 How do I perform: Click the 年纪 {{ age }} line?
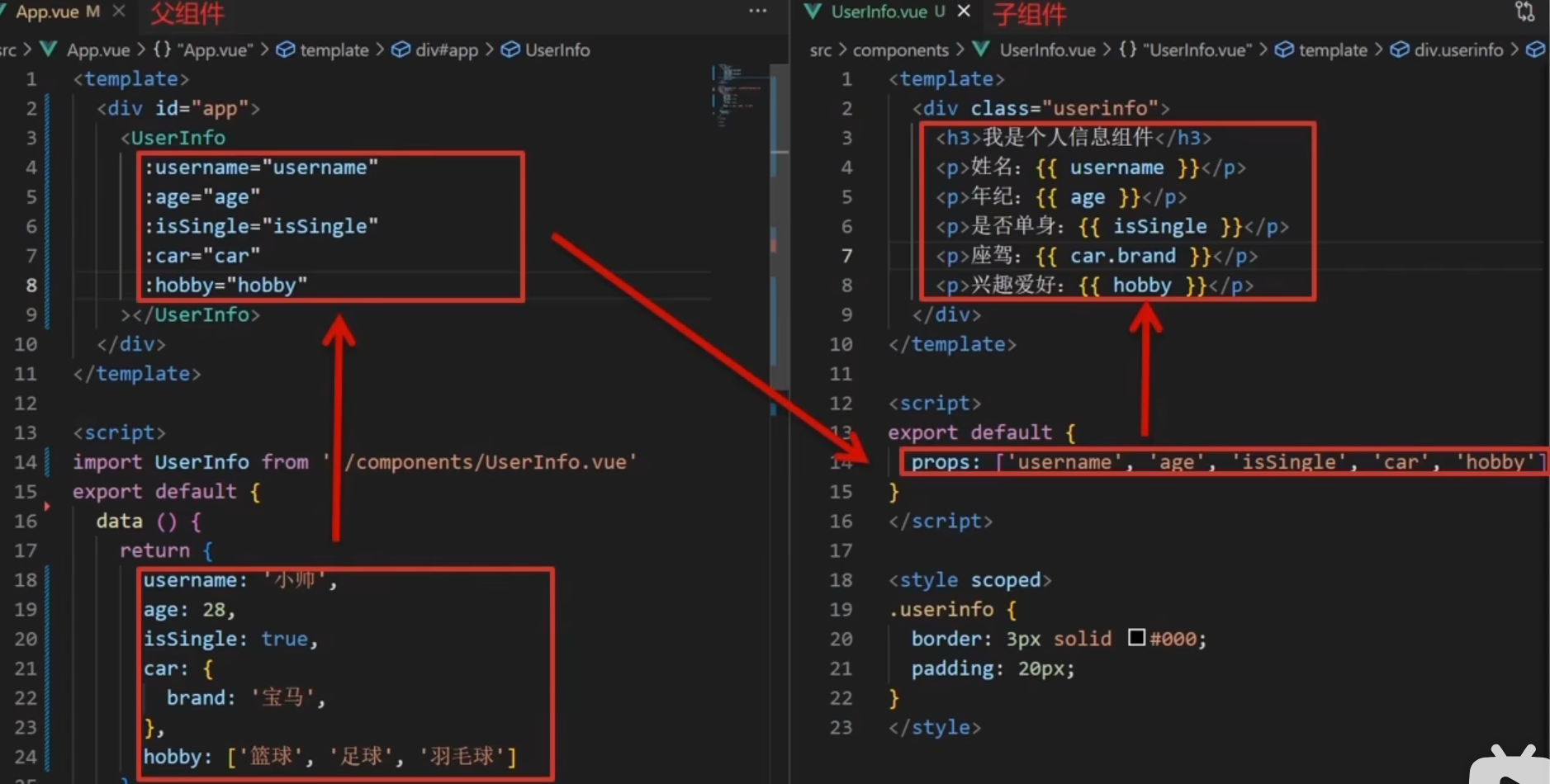1060,197
